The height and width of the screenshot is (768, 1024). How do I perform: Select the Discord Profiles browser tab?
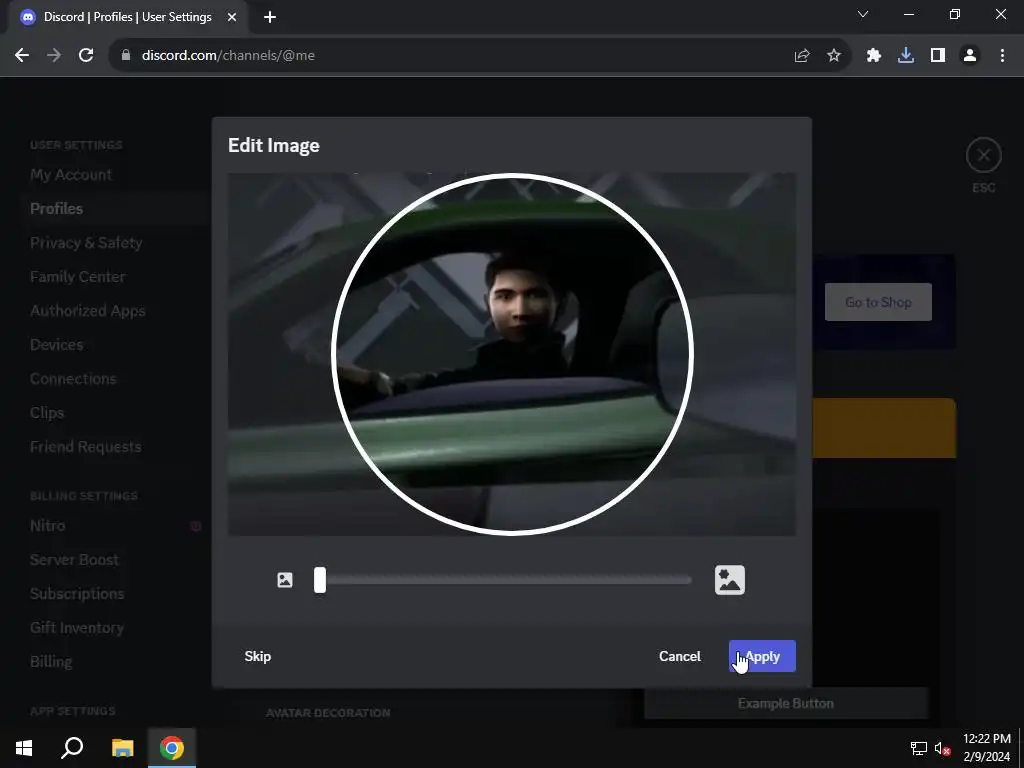tap(127, 17)
